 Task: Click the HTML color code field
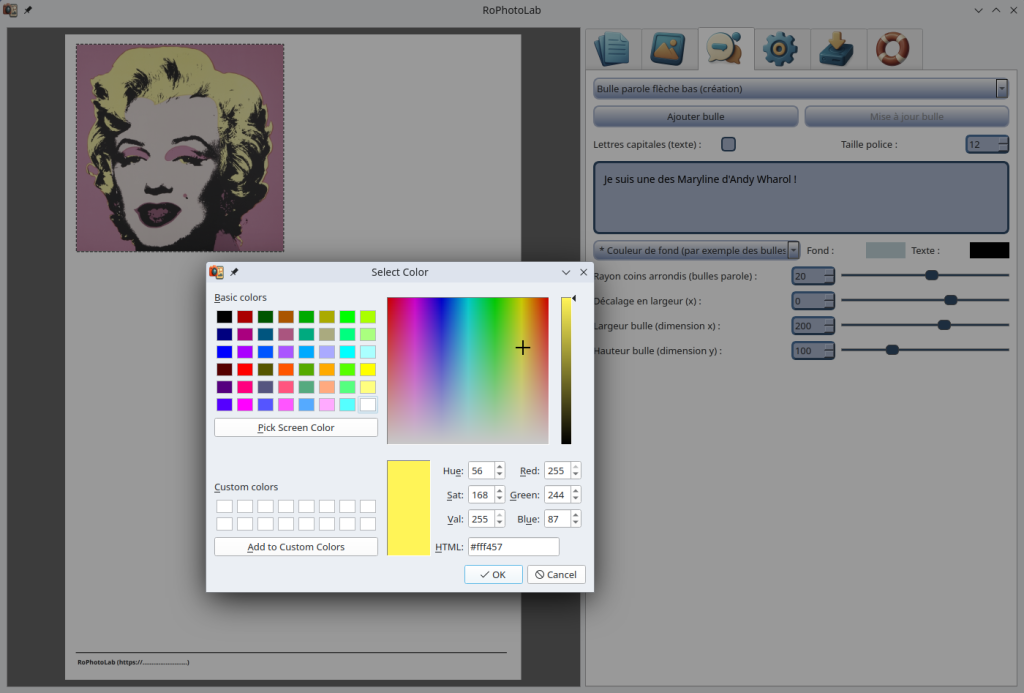[x=512, y=547]
